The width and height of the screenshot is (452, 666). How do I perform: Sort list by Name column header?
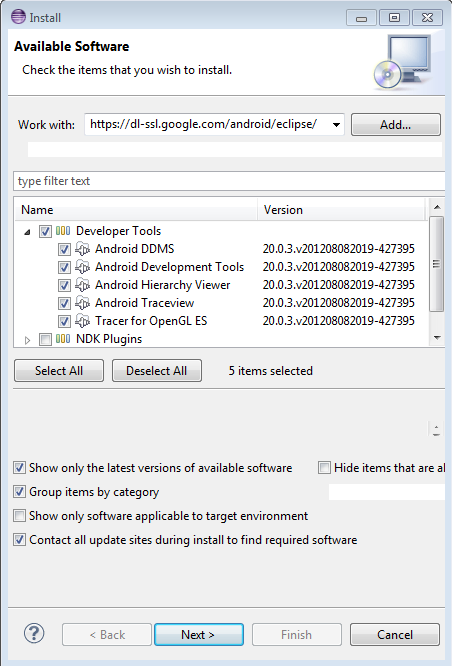coord(136,210)
